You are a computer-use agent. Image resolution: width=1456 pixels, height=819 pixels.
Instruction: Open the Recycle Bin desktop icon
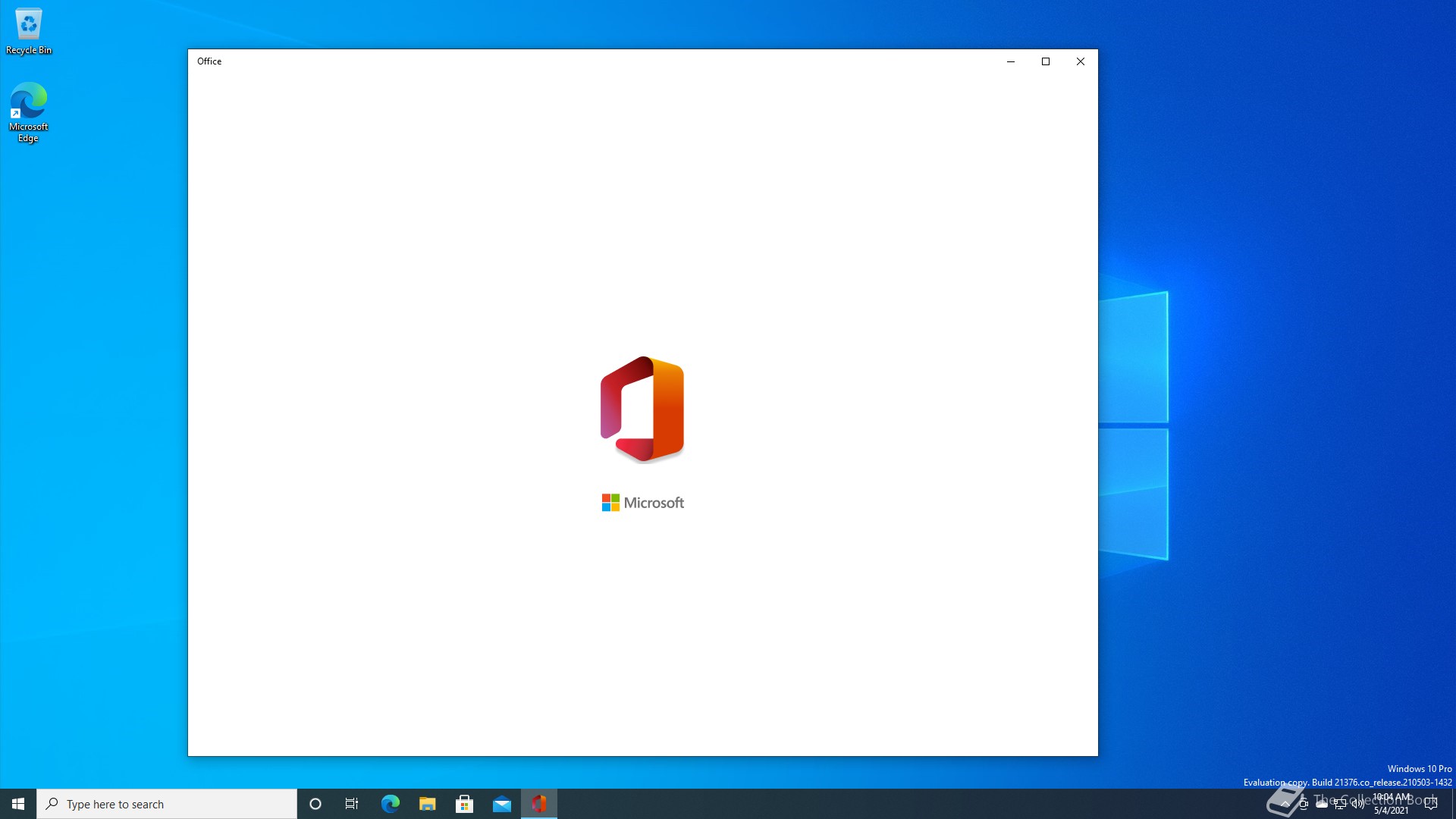pos(29,32)
